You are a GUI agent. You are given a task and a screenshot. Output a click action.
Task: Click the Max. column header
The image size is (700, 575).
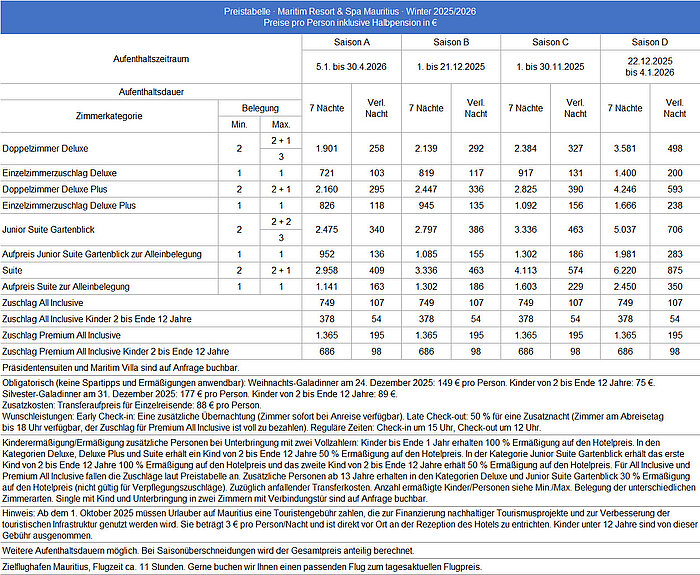(x=281, y=125)
